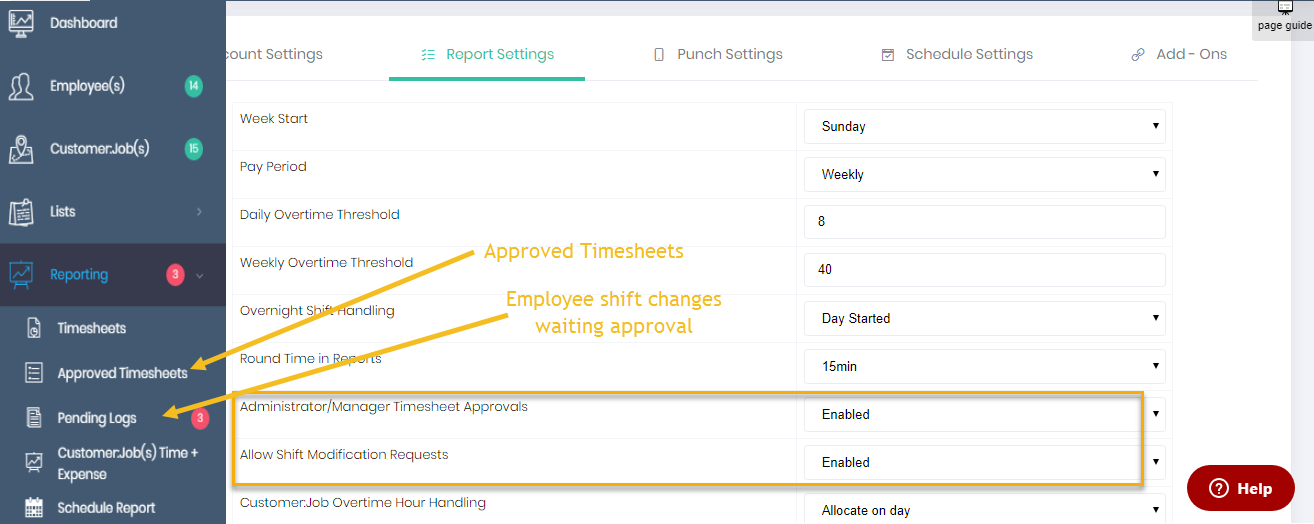The width and height of the screenshot is (1314, 524).
Task: Open Administrator/Manager Timesheet Approvals dropdown
Action: [985, 415]
